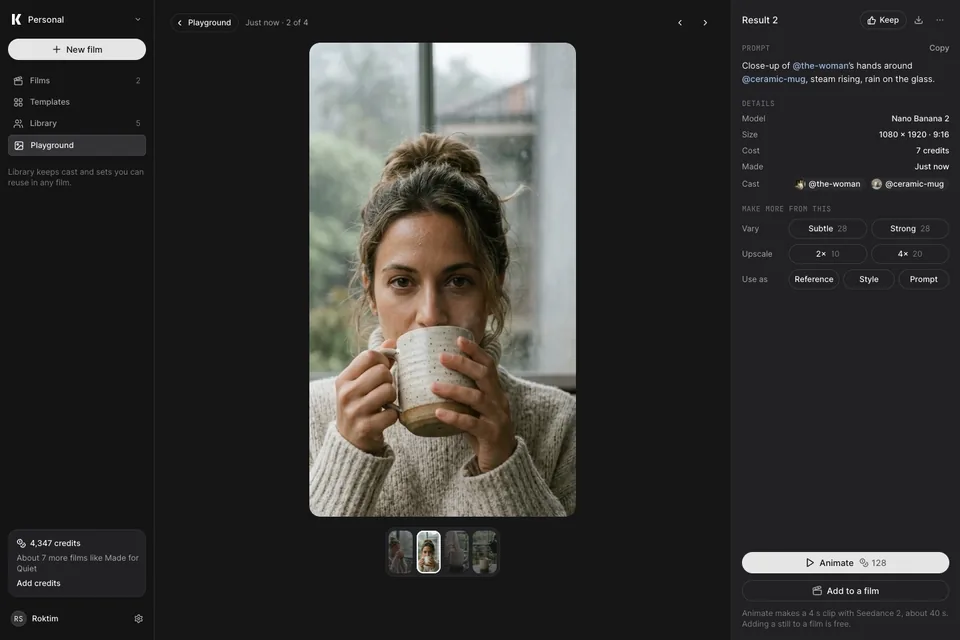
Task: Click the 7 credits cost value
Action: pos(932,151)
